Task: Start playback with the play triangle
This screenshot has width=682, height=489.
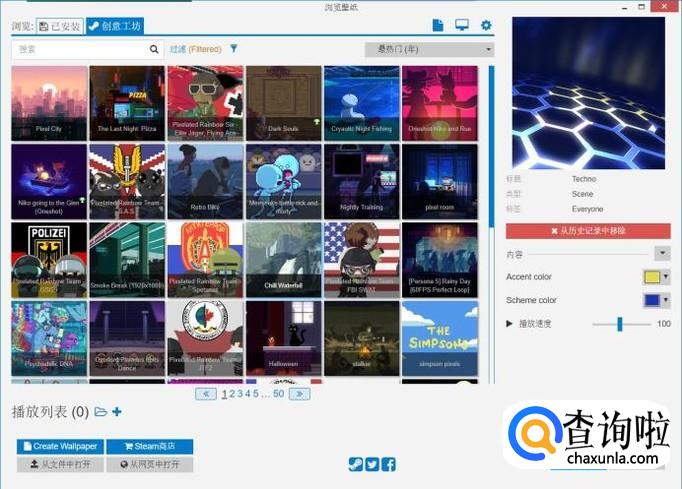Action: click(509, 324)
